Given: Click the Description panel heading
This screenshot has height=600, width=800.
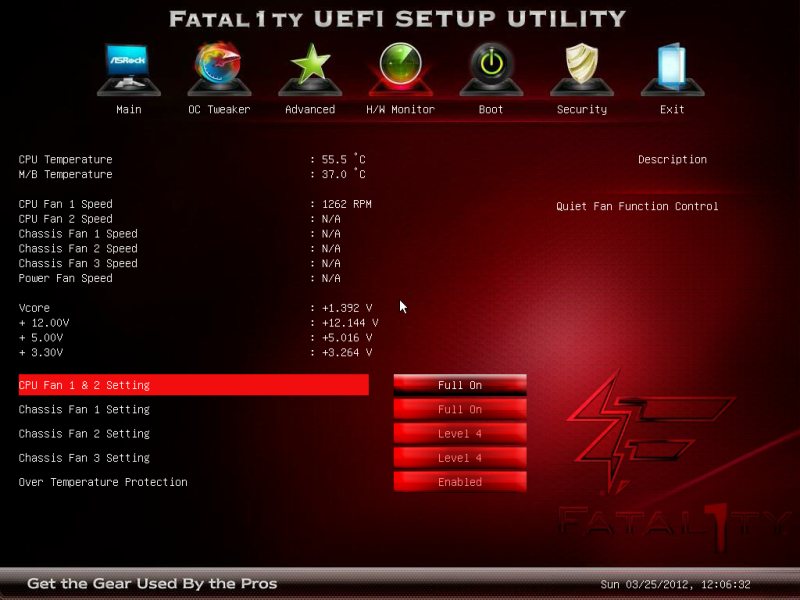Looking at the screenshot, I should click(672, 159).
